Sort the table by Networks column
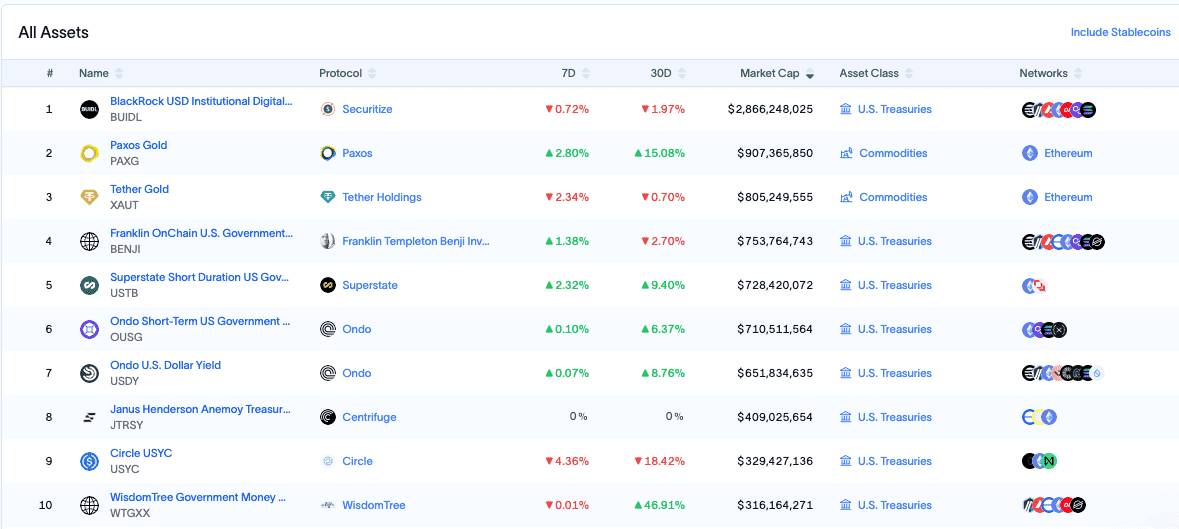The image size is (1179, 529). [1050, 74]
